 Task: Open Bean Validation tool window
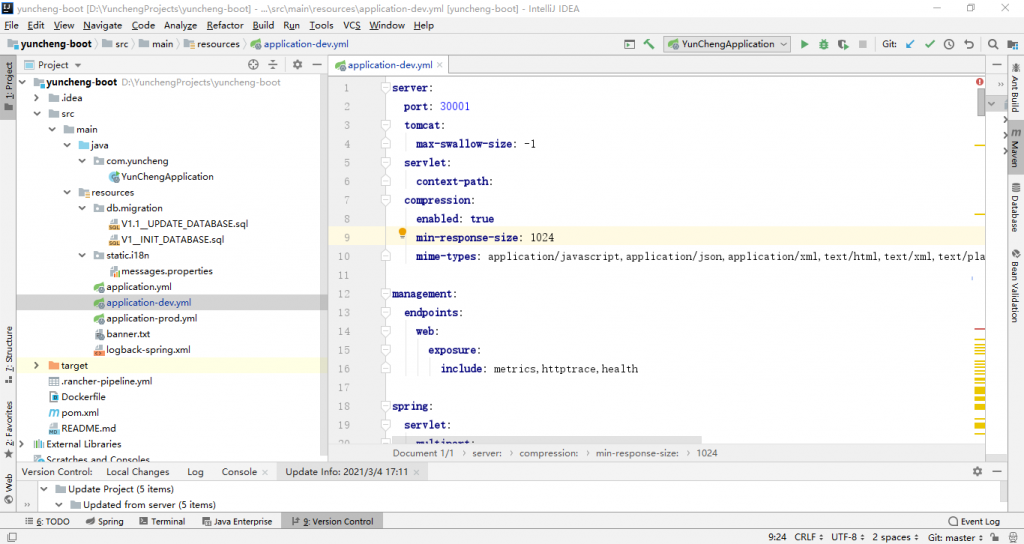tap(1016, 285)
